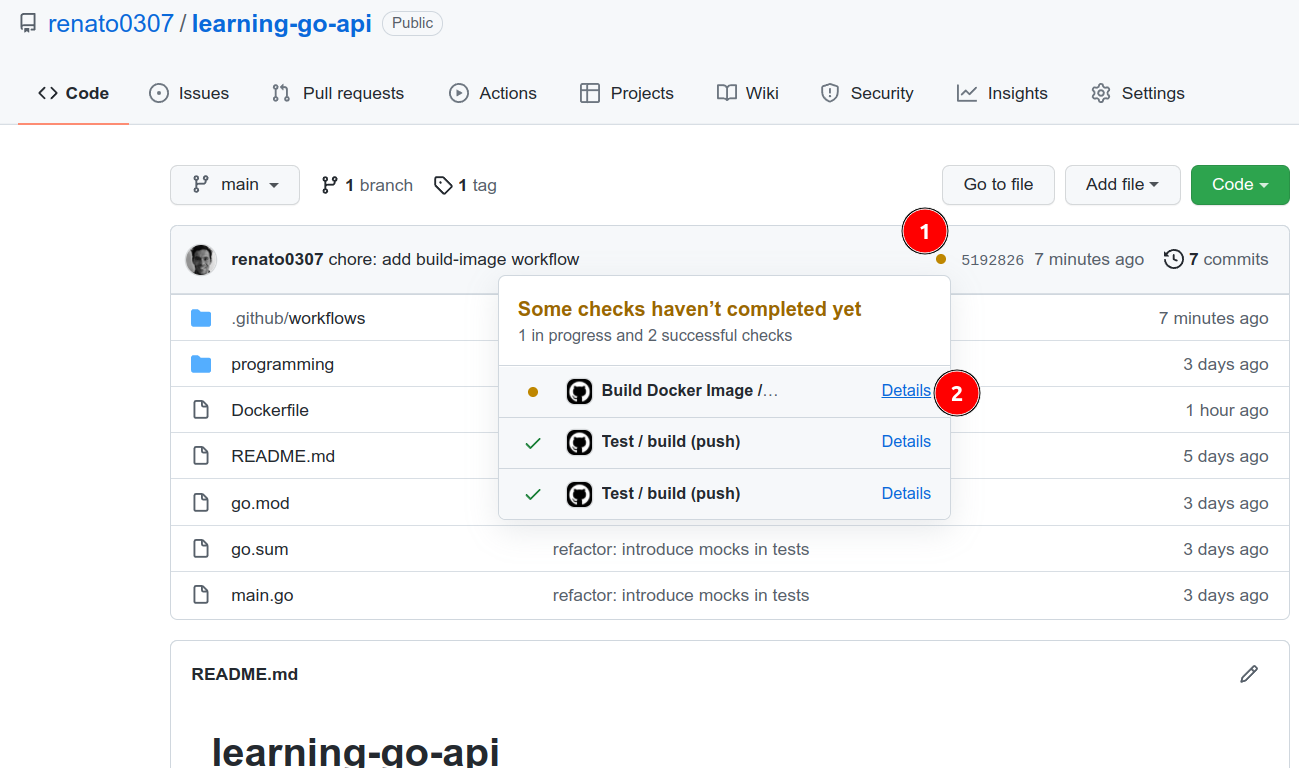
Task: Click renato0307's avatar in the commit bar
Action: click(201, 260)
